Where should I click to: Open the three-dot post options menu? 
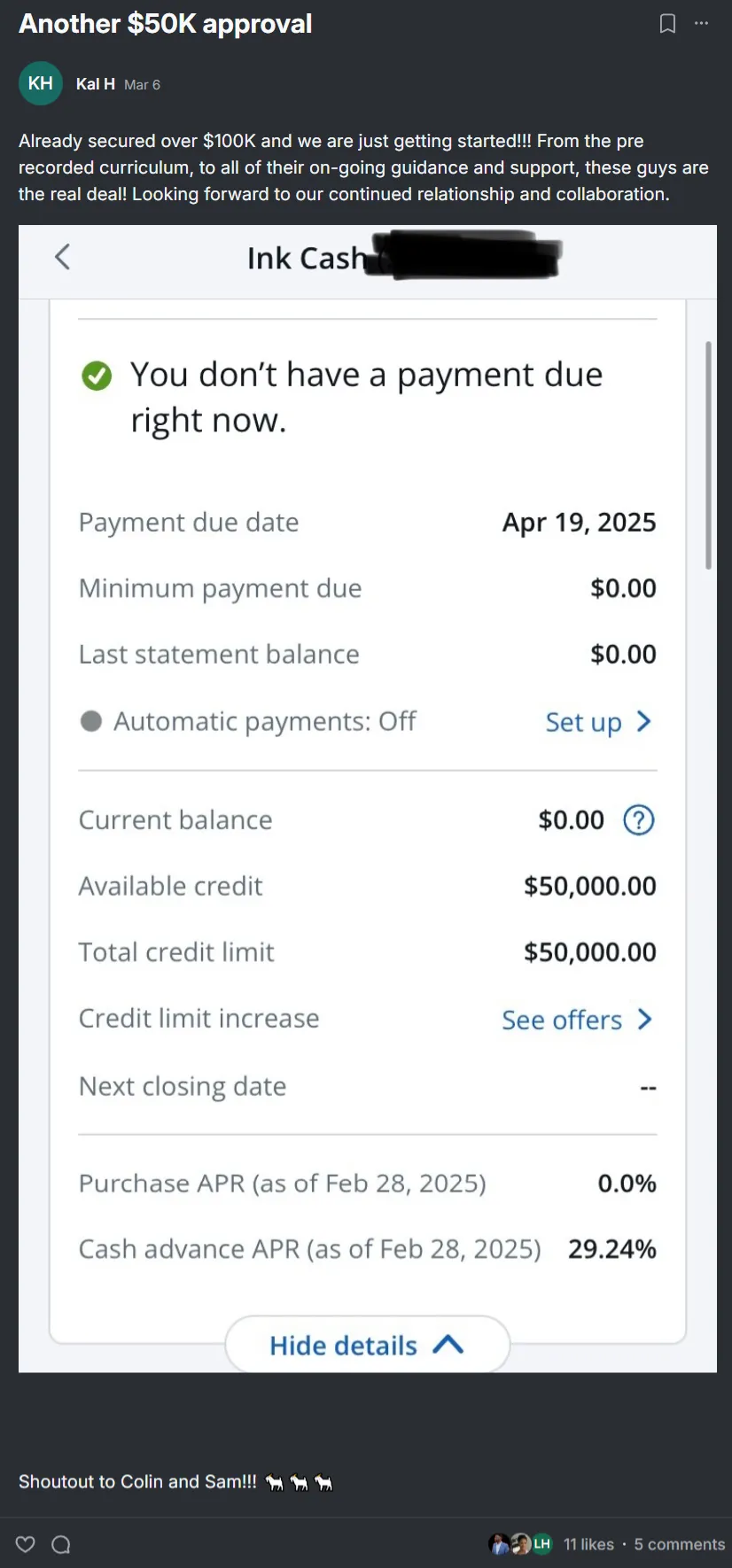click(x=701, y=24)
